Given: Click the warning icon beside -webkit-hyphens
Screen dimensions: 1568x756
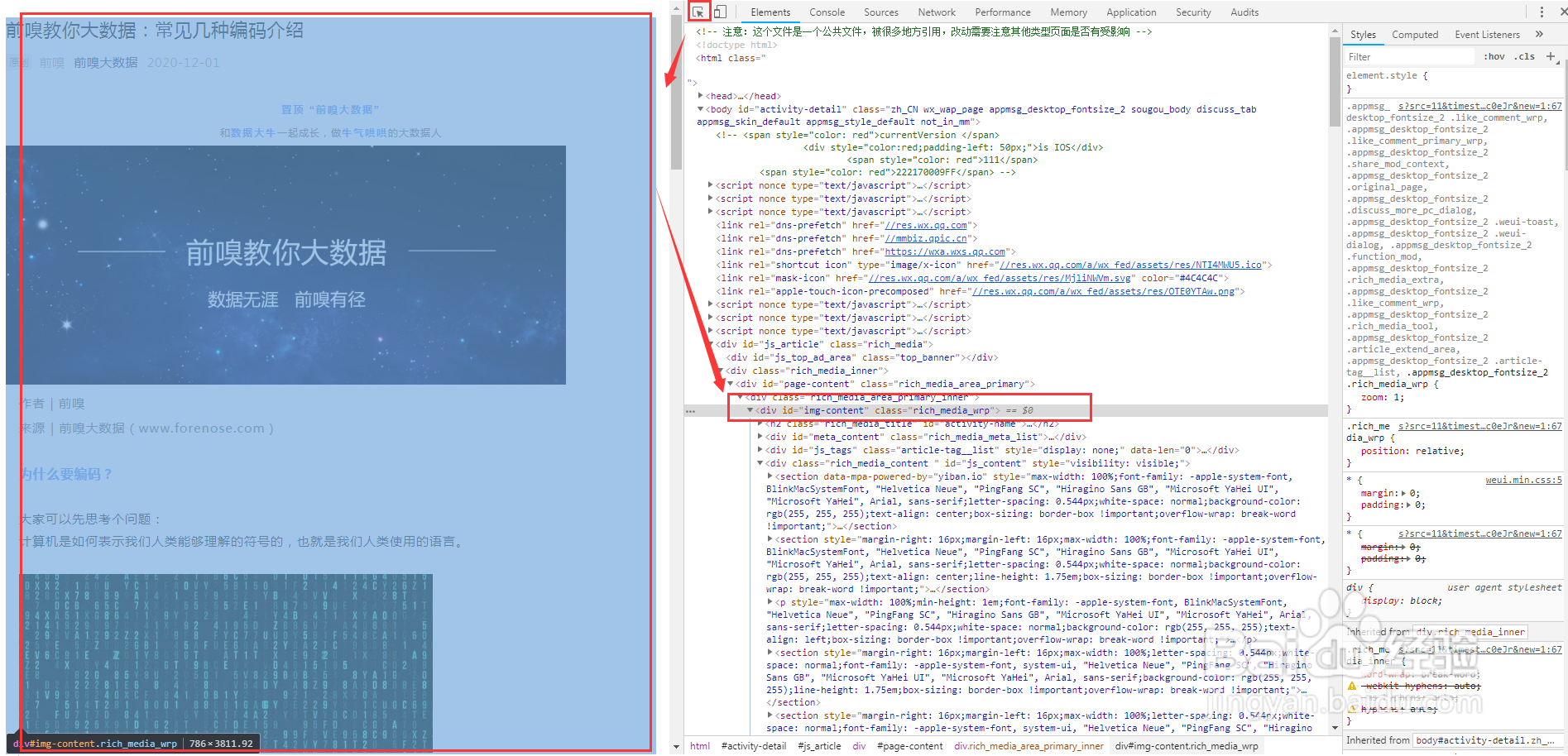Looking at the screenshot, I should click(x=1352, y=686).
